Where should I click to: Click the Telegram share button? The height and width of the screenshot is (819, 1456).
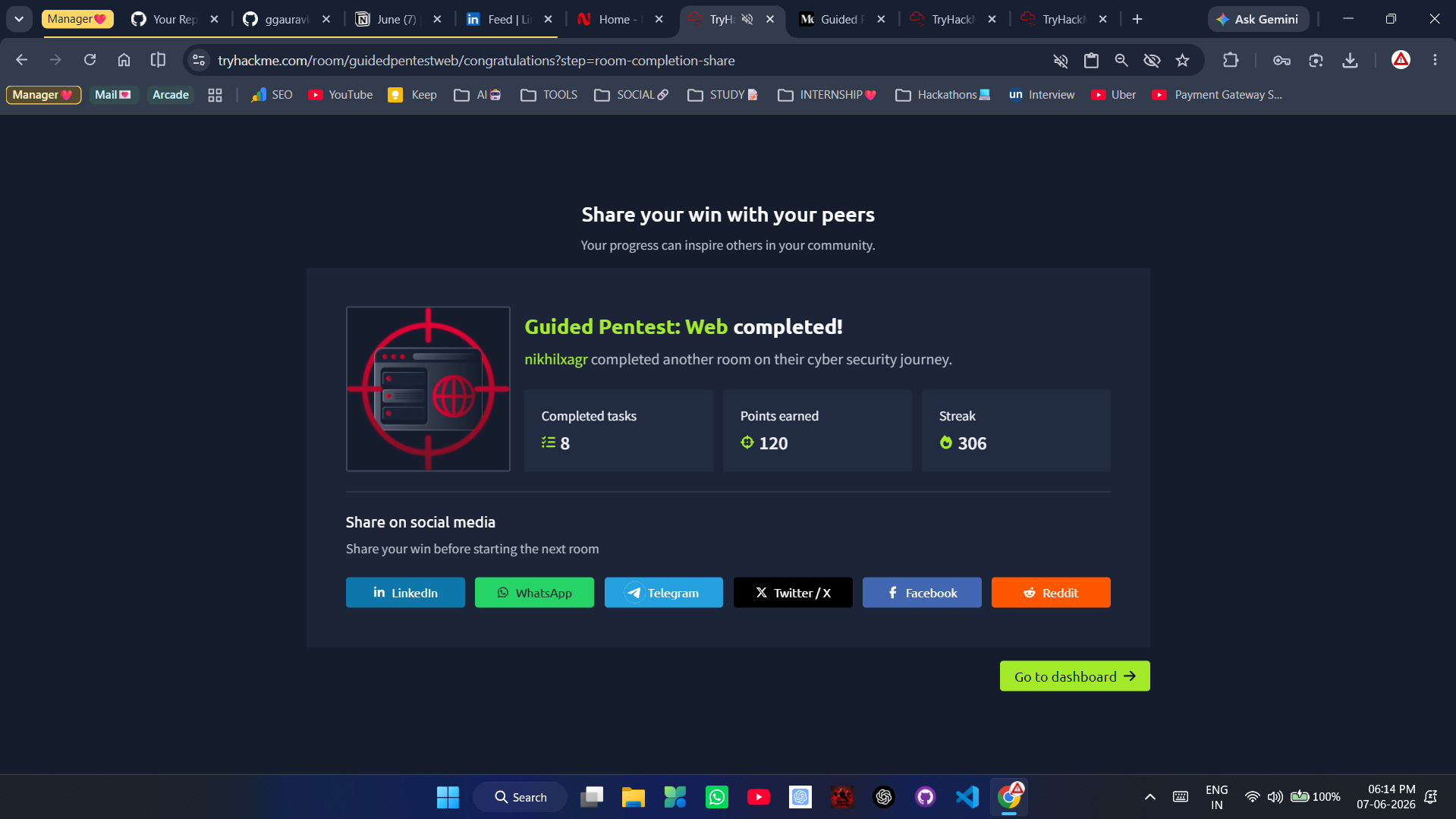(663, 592)
